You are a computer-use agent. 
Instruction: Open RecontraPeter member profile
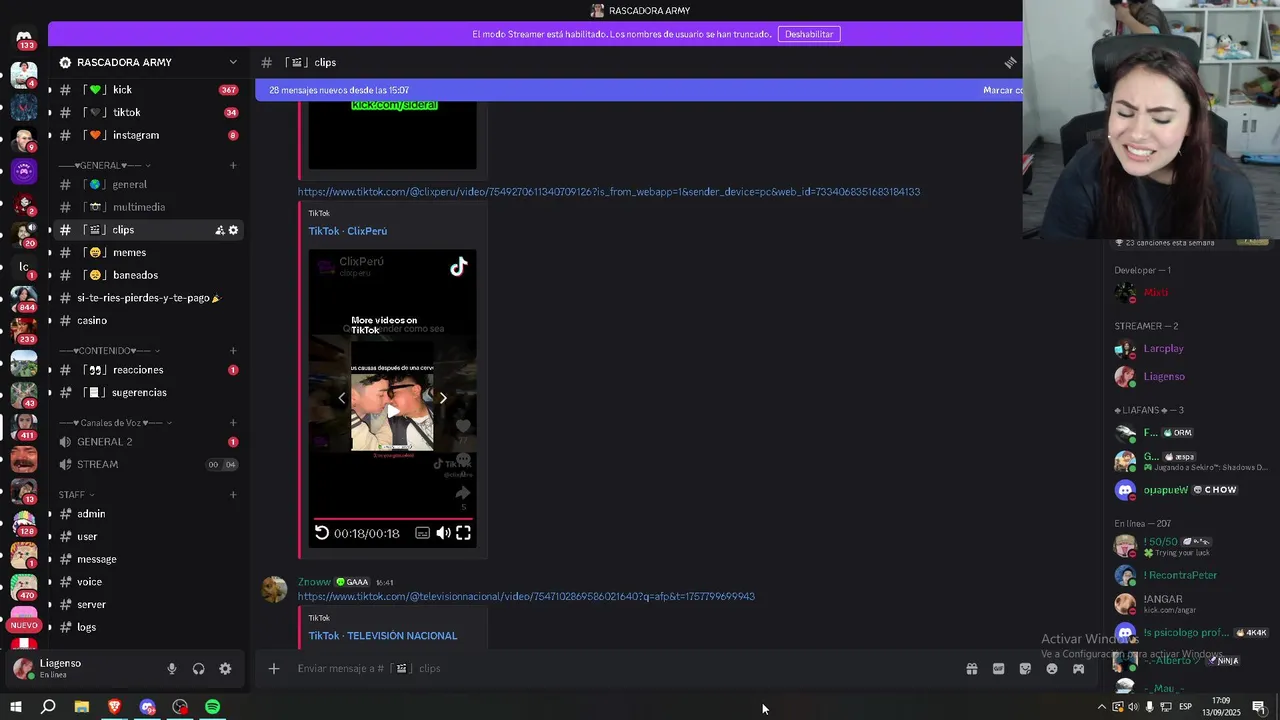(1180, 576)
